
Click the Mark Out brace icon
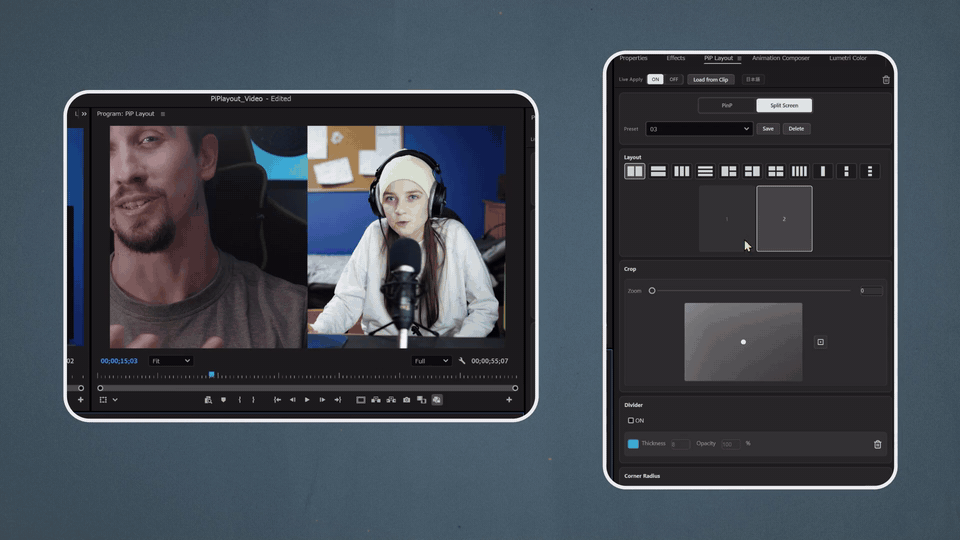[253, 400]
